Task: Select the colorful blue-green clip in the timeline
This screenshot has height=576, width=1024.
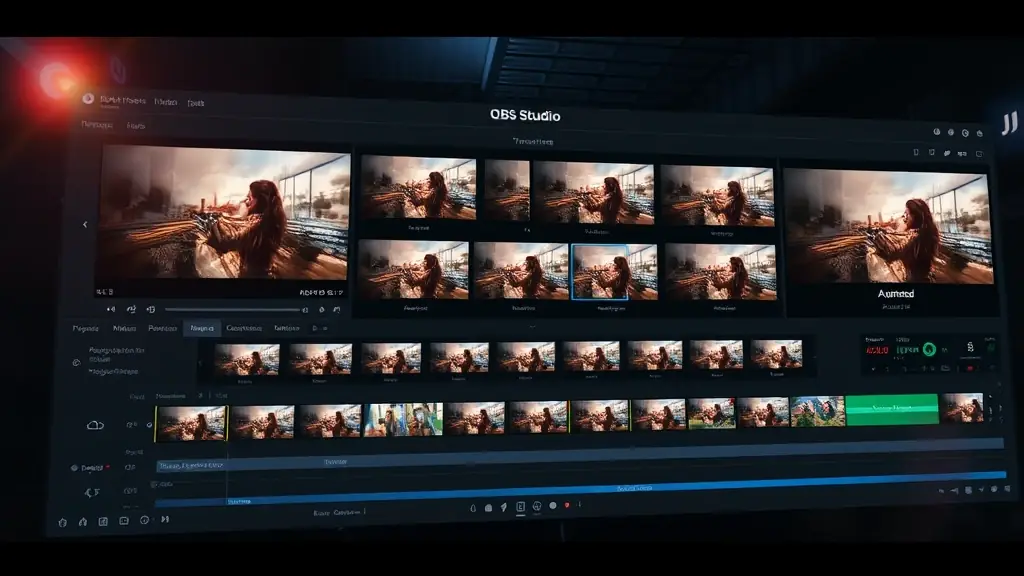Action: tap(404, 419)
